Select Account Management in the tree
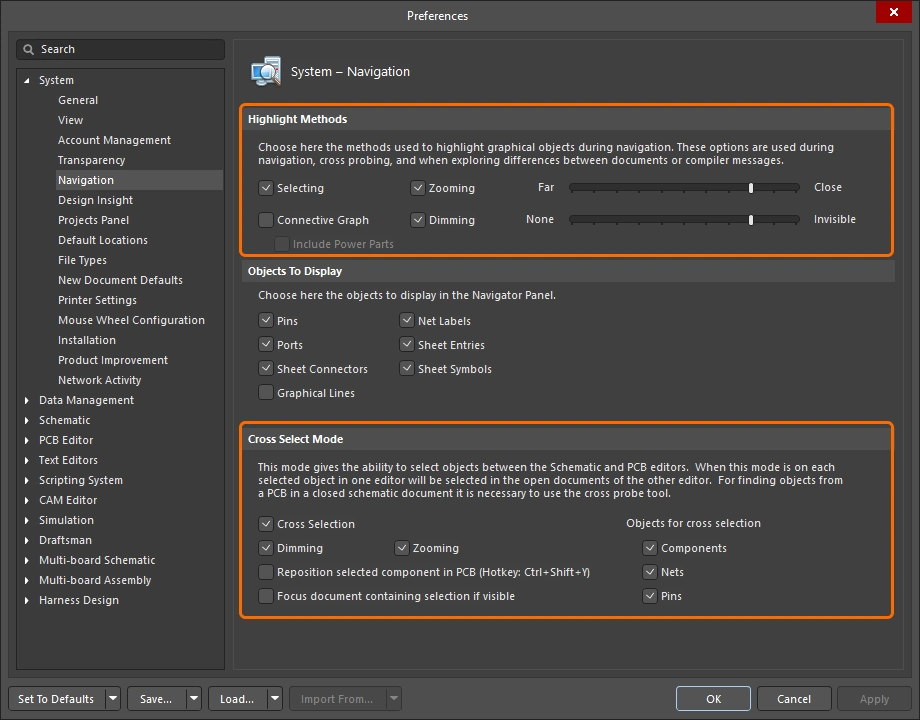The width and height of the screenshot is (920, 720). pyautogui.click(x=114, y=140)
